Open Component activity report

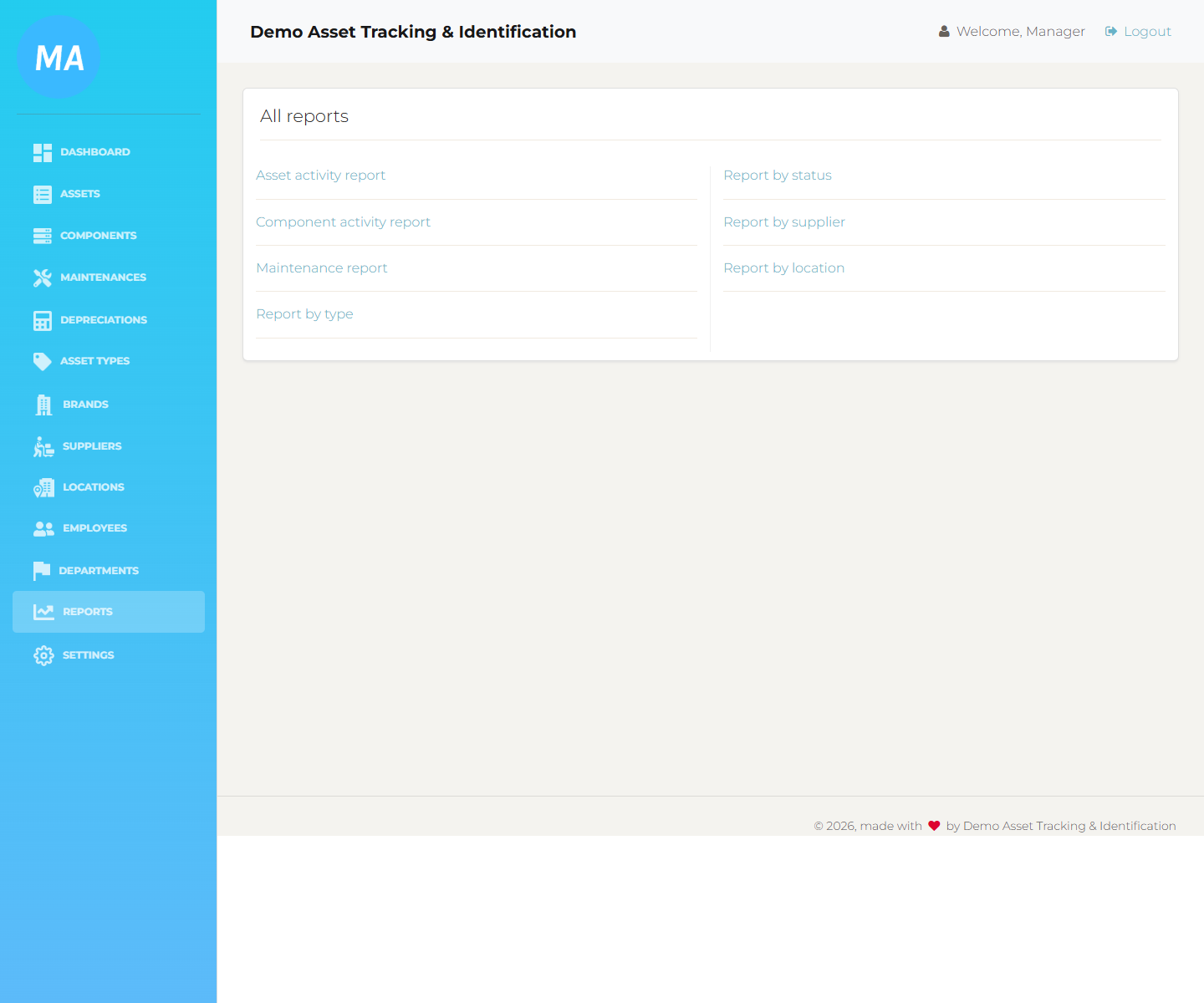click(x=343, y=222)
